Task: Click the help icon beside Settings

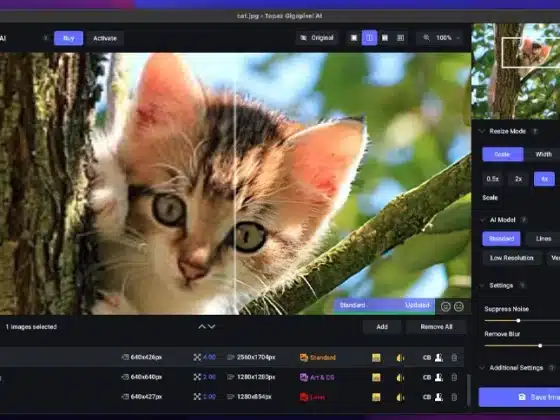Action: [522, 286]
